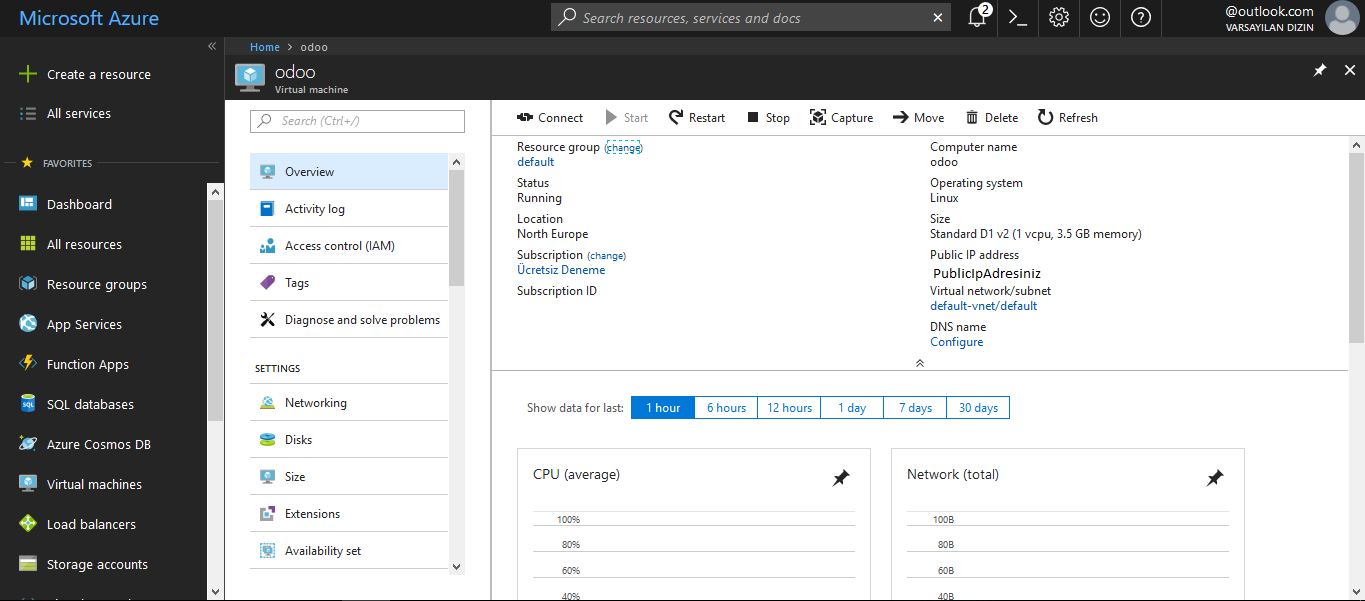Pin the odoo blade to dashboard
The image size is (1365, 601).
[1320, 70]
